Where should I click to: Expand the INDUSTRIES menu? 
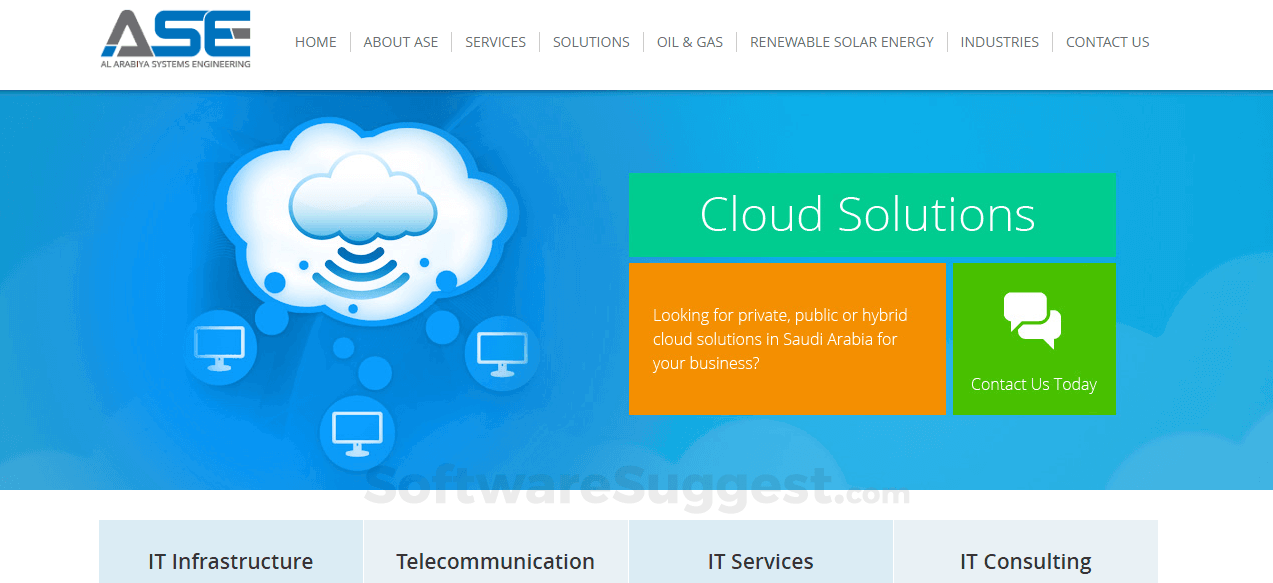(x=1000, y=42)
